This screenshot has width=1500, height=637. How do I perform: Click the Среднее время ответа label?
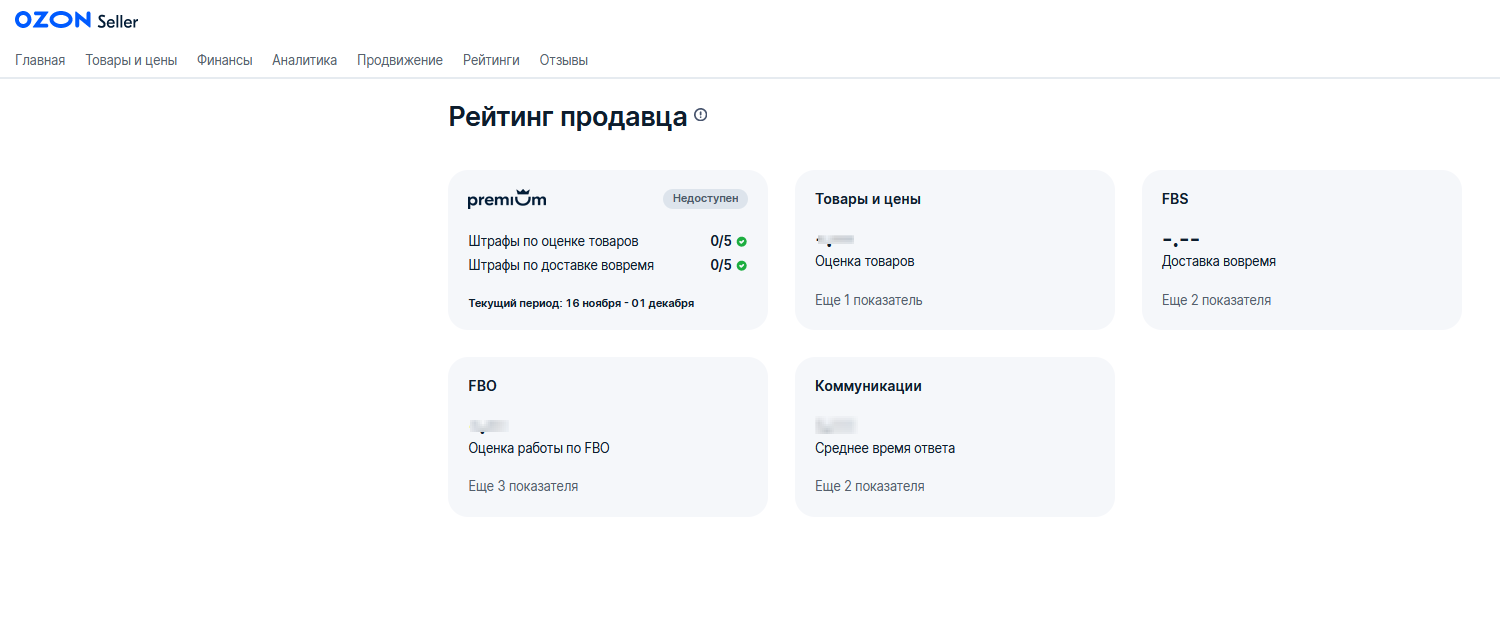coord(885,448)
